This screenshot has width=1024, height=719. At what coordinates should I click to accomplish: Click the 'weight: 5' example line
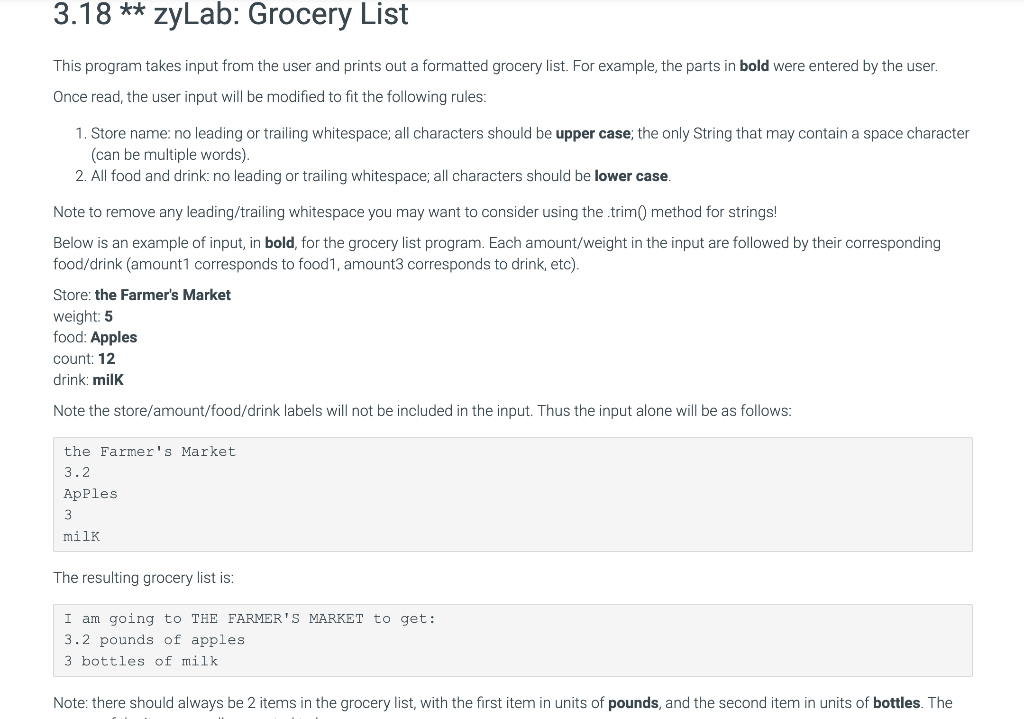pos(83,317)
